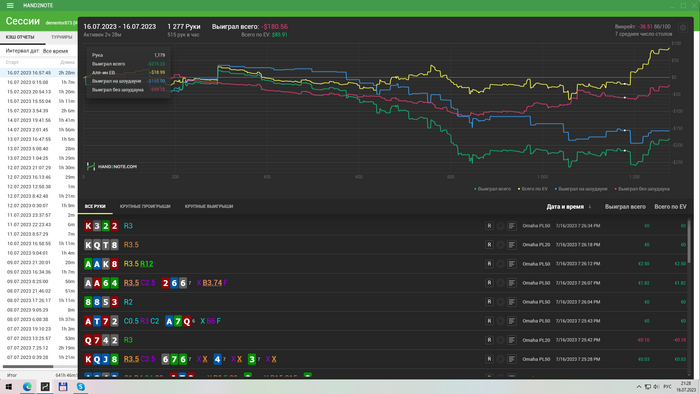700x394 pixels.
Task: Open graph settings gear icon
Action: coord(683,28)
